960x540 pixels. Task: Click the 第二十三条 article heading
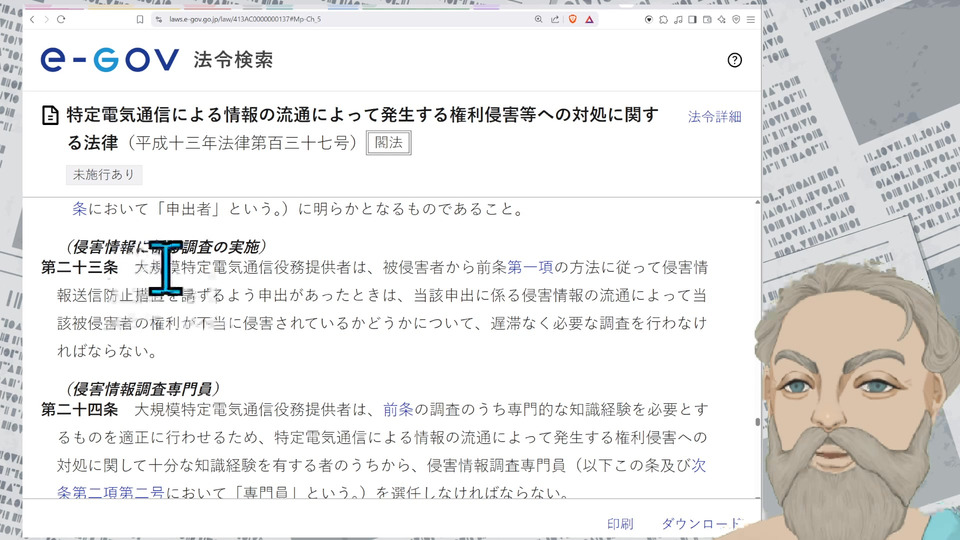pos(80,268)
